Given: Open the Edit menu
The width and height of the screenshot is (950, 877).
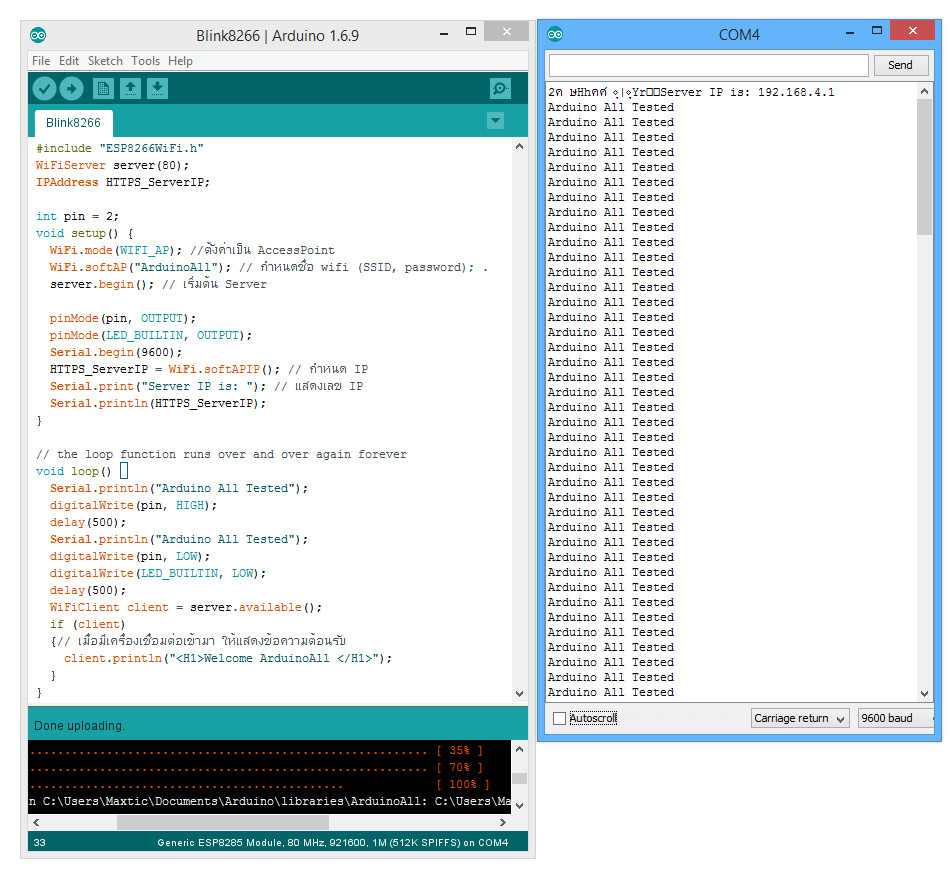Looking at the screenshot, I should click(x=68, y=61).
